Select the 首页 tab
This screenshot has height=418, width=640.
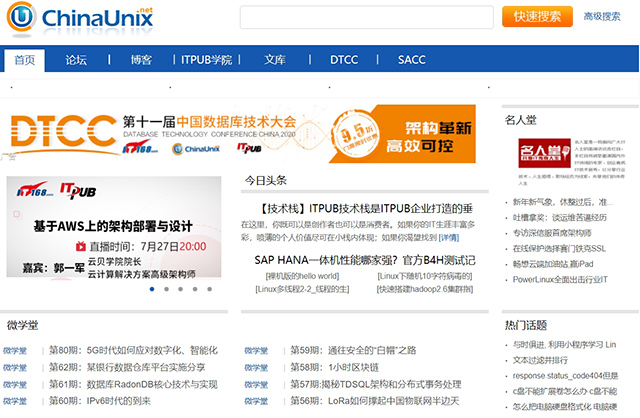click(24, 60)
